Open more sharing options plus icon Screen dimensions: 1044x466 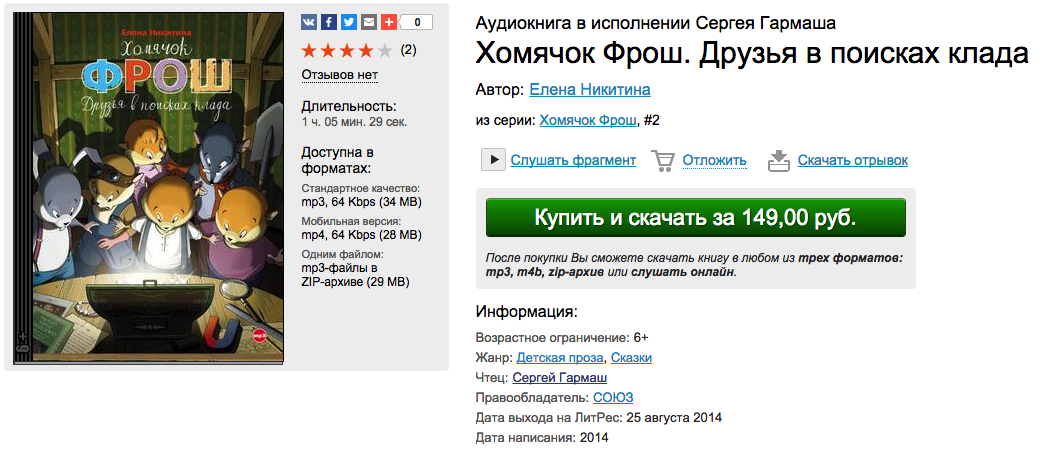(x=389, y=22)
